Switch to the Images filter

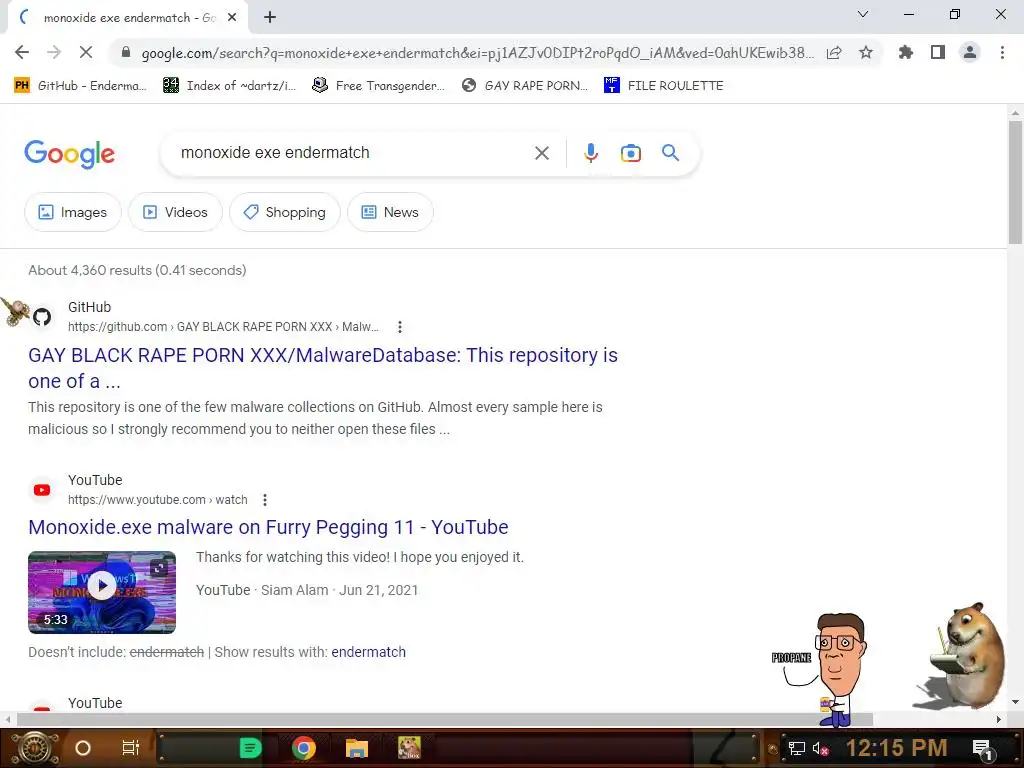72,212
